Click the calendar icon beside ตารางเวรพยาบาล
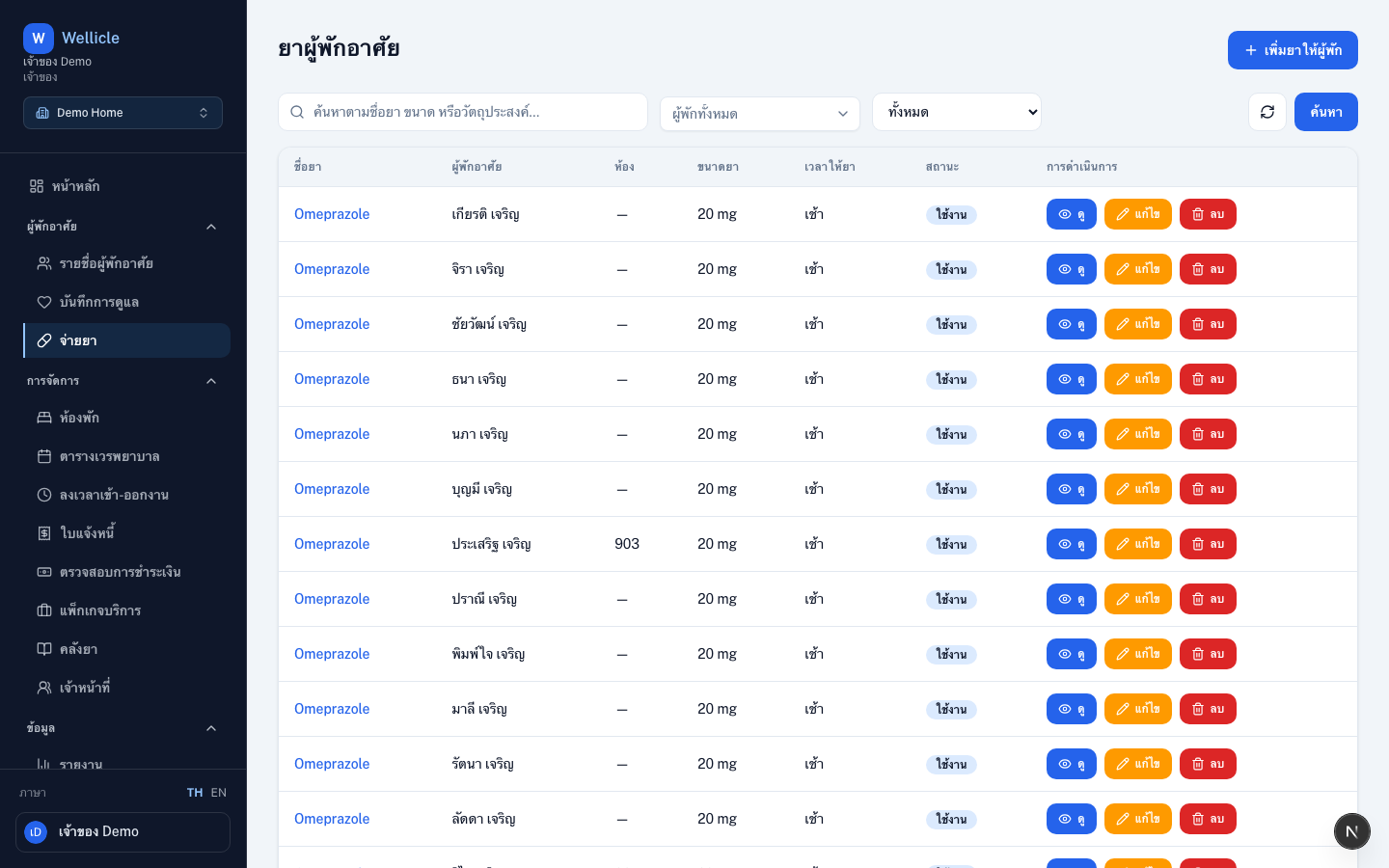 click(44, 456)
